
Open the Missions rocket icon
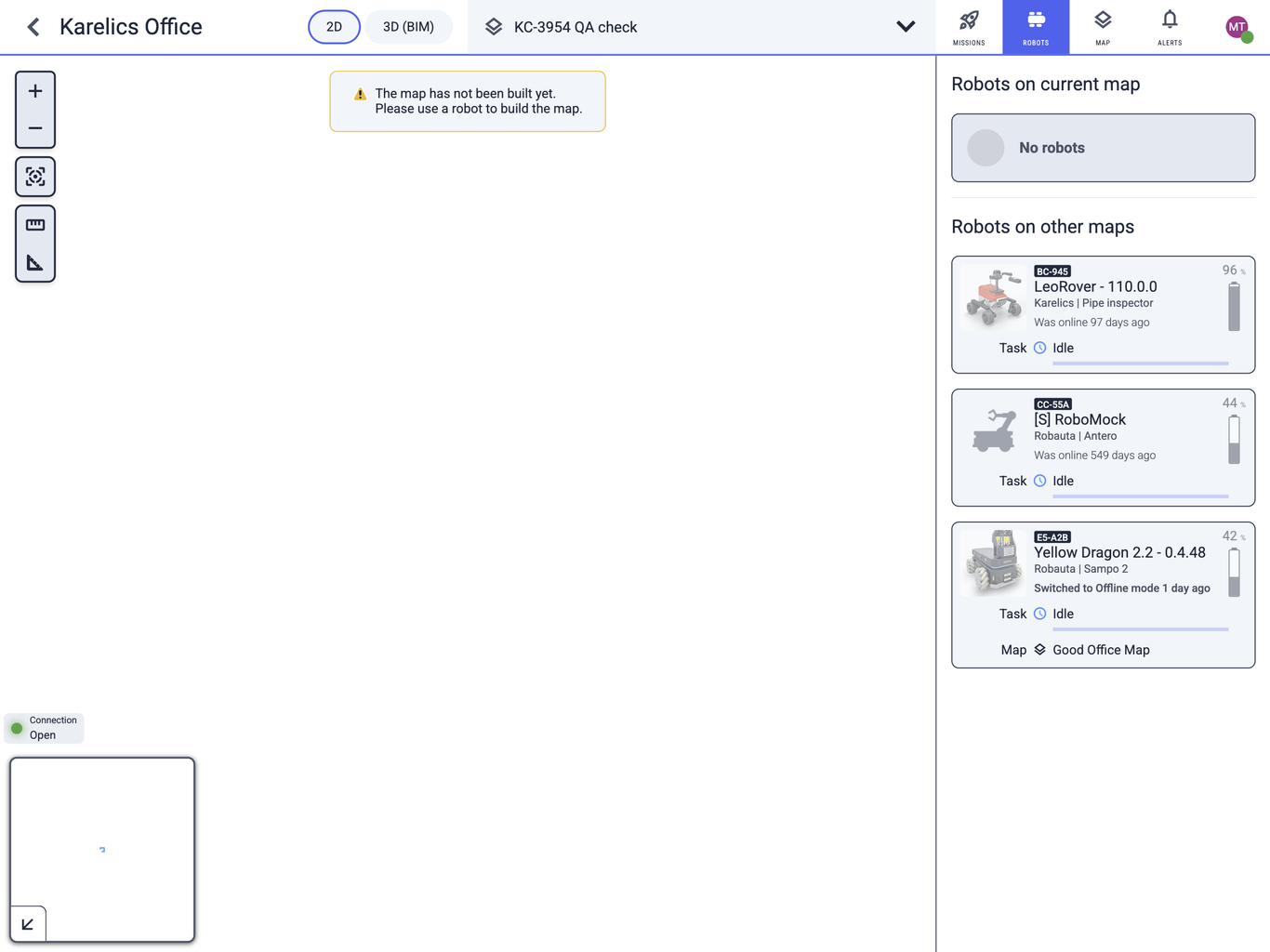pyautogui.click(x=969, y=27)
